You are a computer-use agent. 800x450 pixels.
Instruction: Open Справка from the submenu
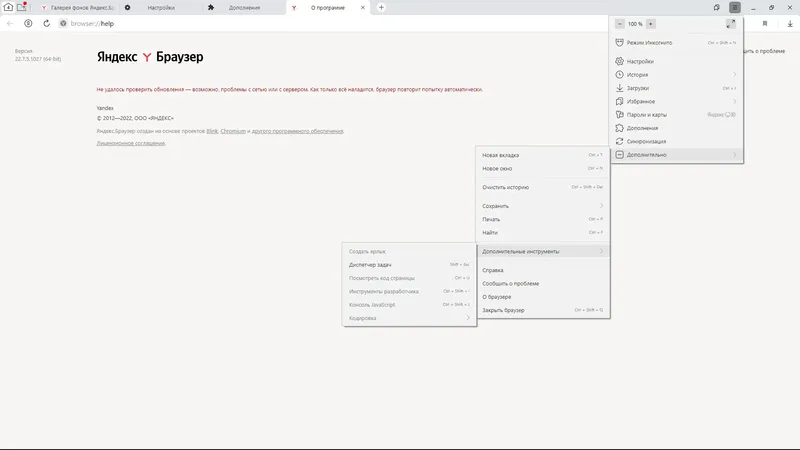pos(543,270)
